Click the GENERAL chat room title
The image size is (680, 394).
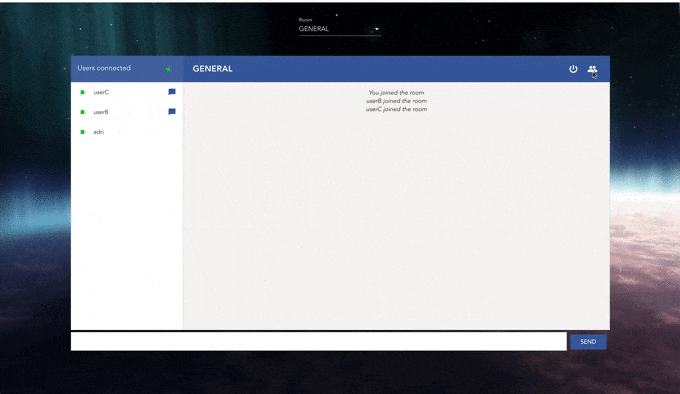(212, 69)
